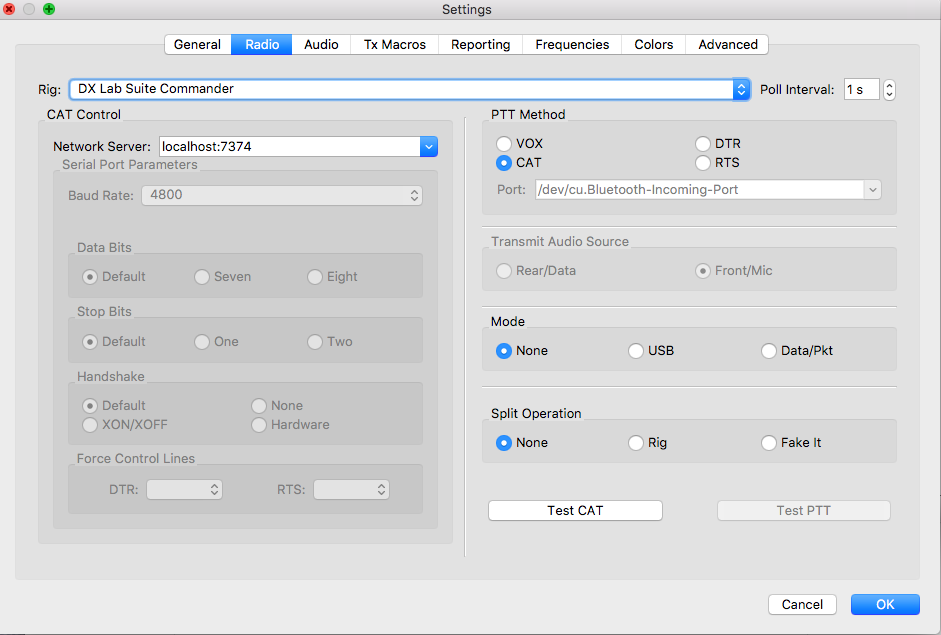The height and width of the screenshot is (635, 941).
Task: Open the Rig selection dropdown
Action: (x=409, y=89)
